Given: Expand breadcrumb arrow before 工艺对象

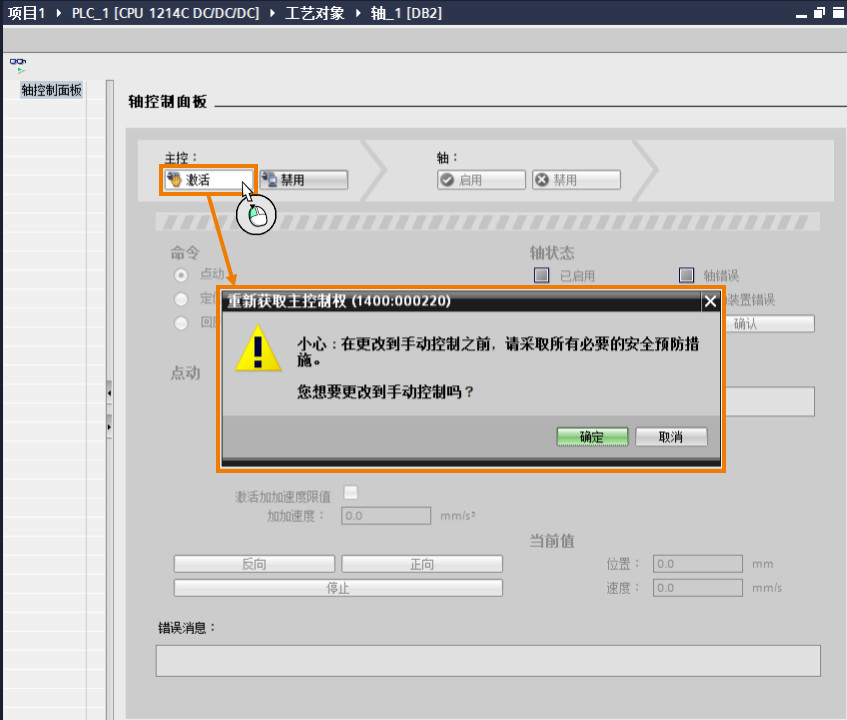Looking at the screenshot, I should coord(273,13).
